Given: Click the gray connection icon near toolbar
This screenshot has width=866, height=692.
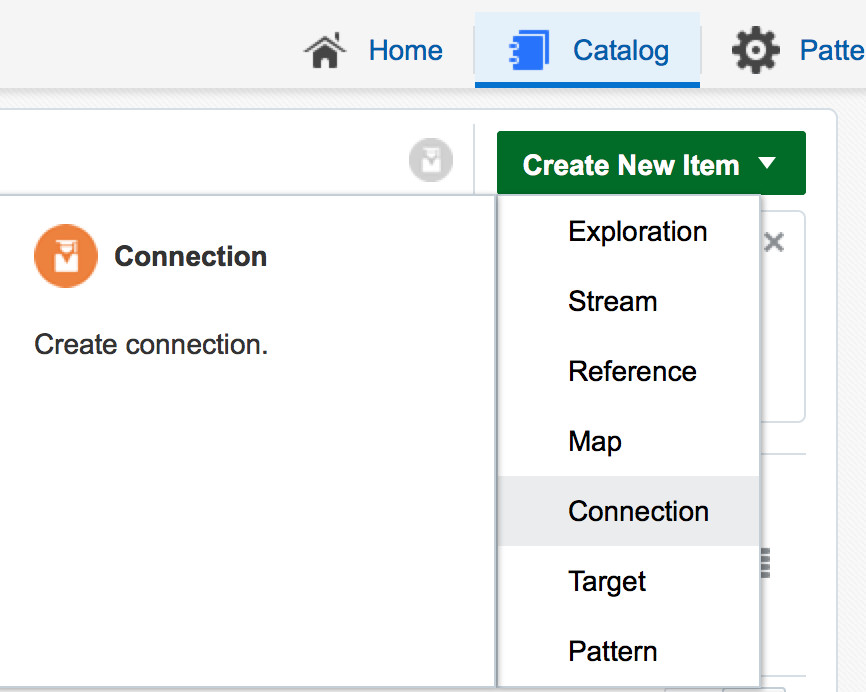Looking at the screenshot, I should [x=431, y=160].
